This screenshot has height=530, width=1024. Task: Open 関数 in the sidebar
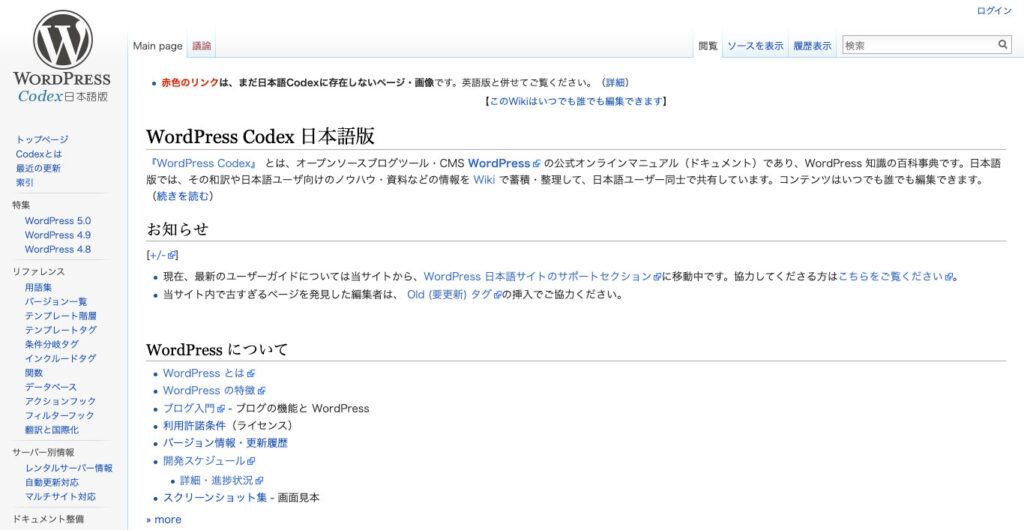[34, 373]
